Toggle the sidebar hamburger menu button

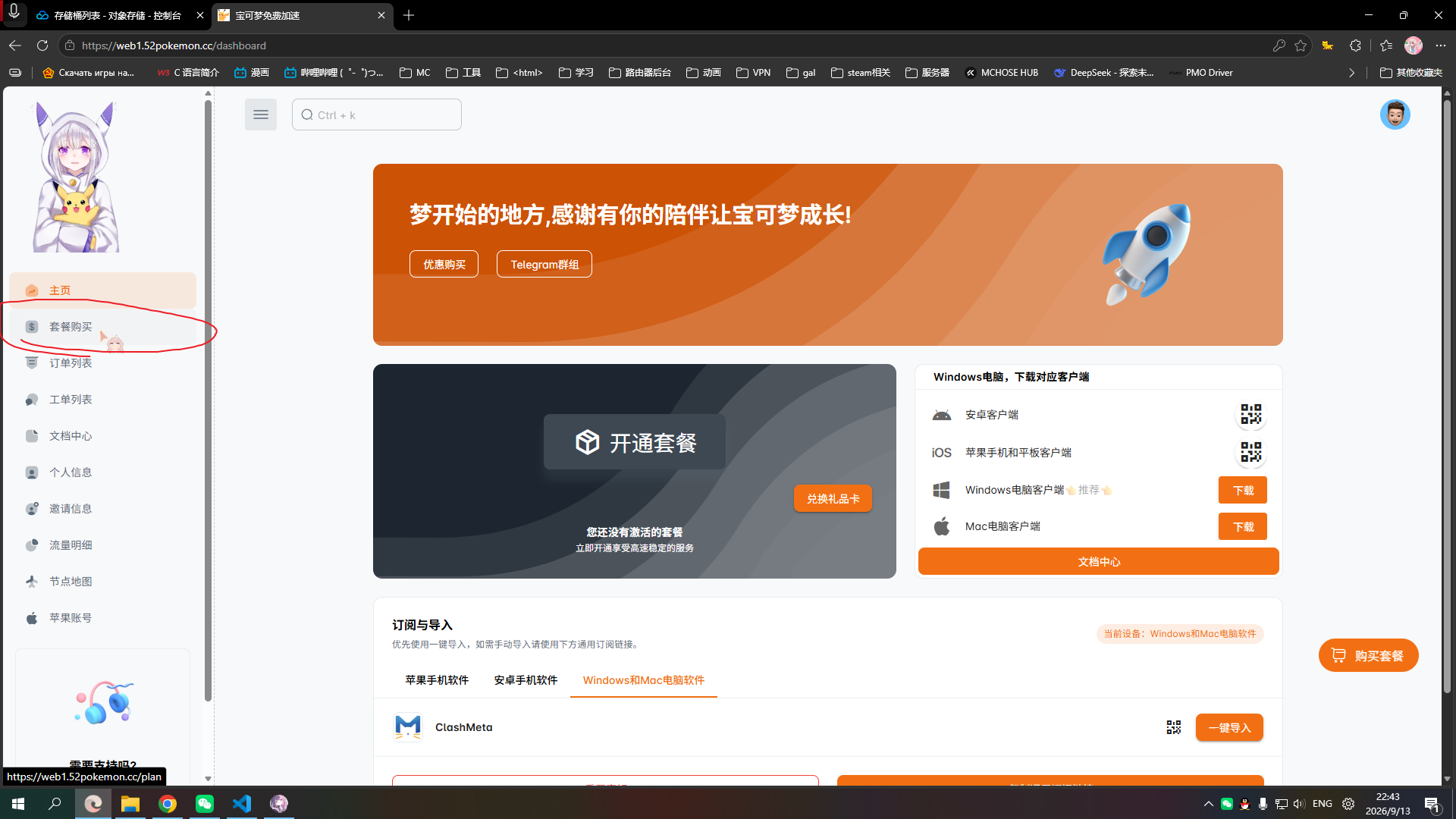tap(260, 115)
